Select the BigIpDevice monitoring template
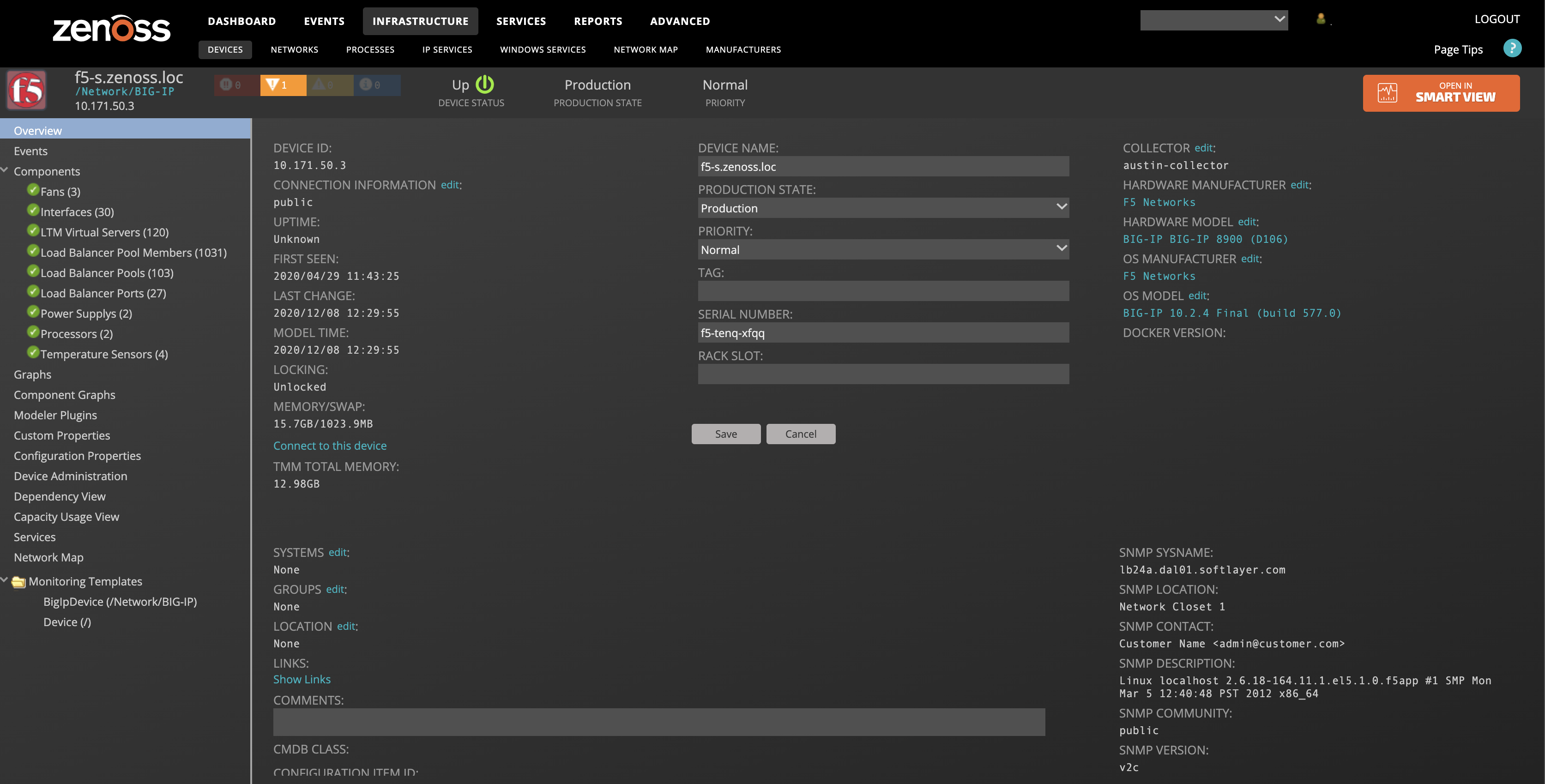The width and height of the screenshot is (1545, 784). point(120,601)
